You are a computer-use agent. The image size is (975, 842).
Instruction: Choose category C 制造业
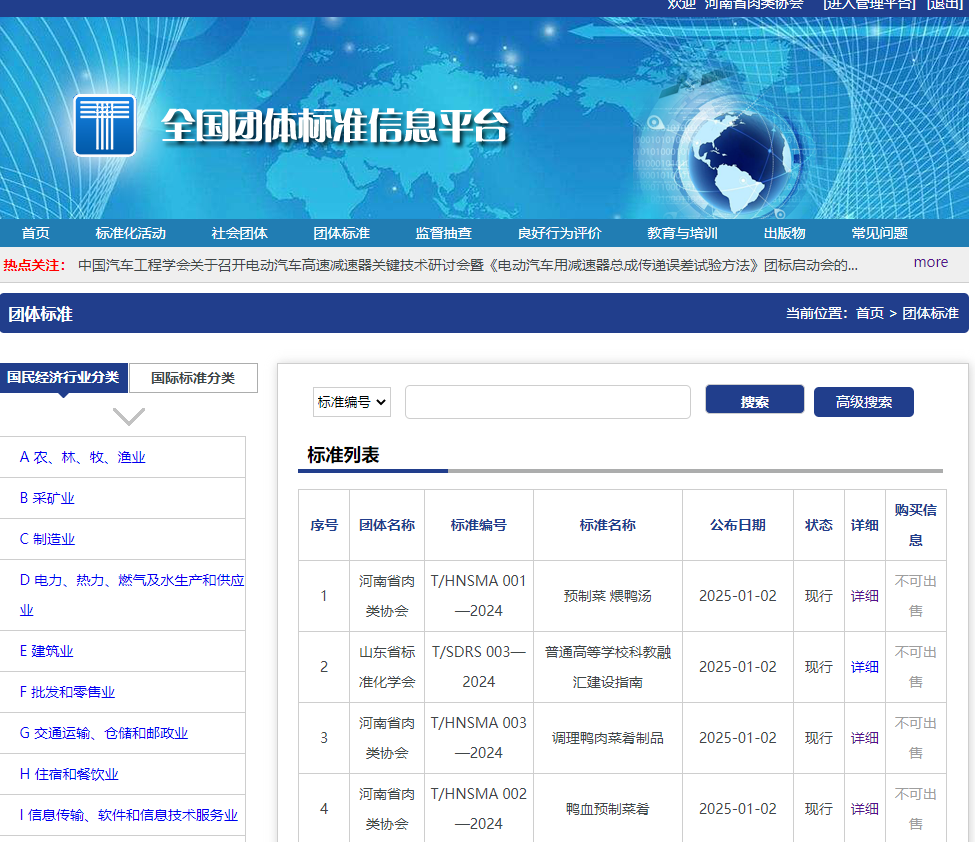(48, 539)
